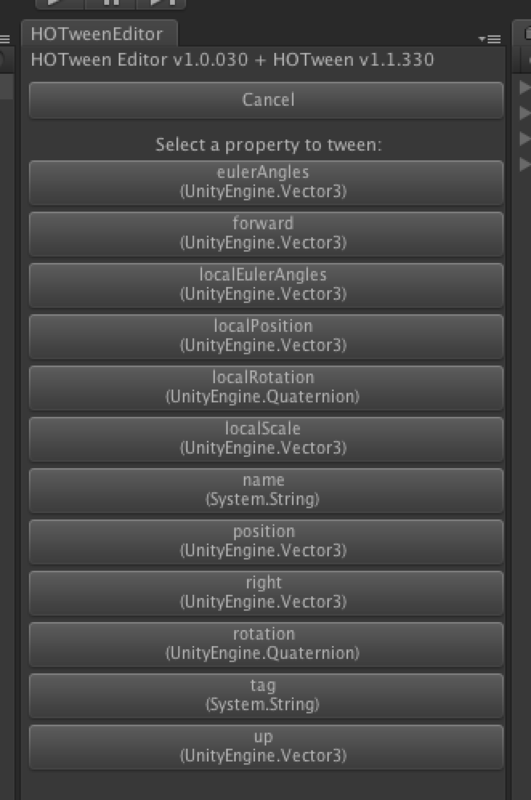Click the Cancel button
The image size is (531, 800).
click(266, 100)
